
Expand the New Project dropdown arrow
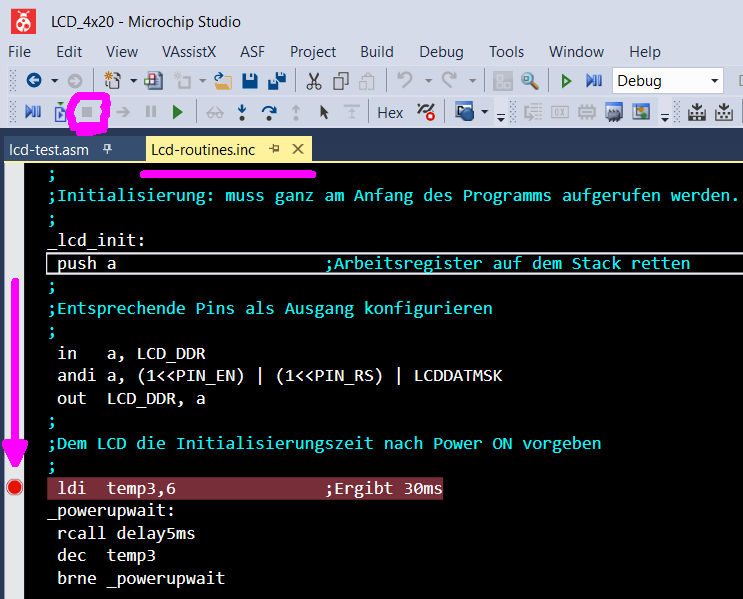[x=134, y=81]
